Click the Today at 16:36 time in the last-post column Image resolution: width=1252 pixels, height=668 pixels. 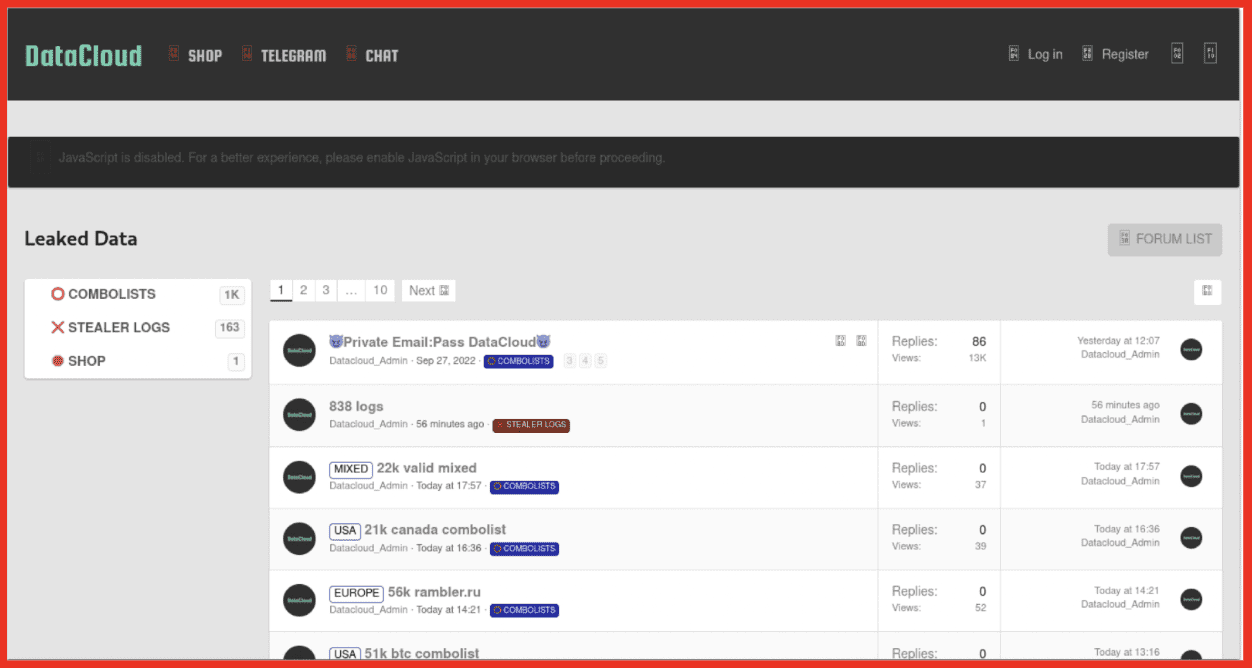[1127, 529]
